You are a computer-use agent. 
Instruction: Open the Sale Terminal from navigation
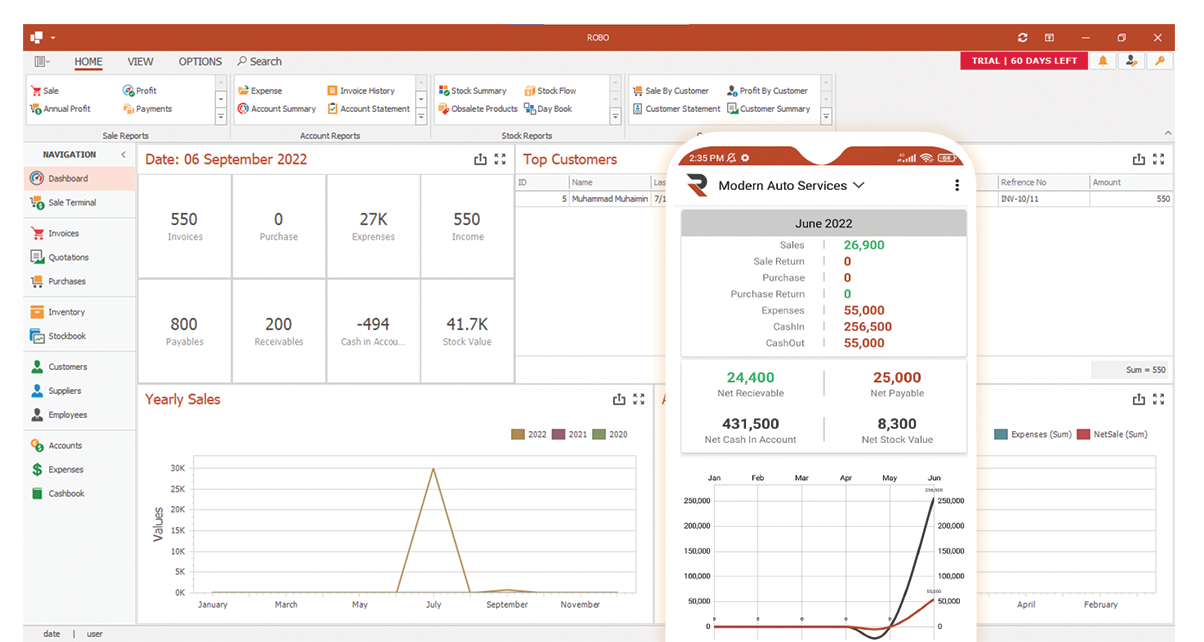[72, 202]
